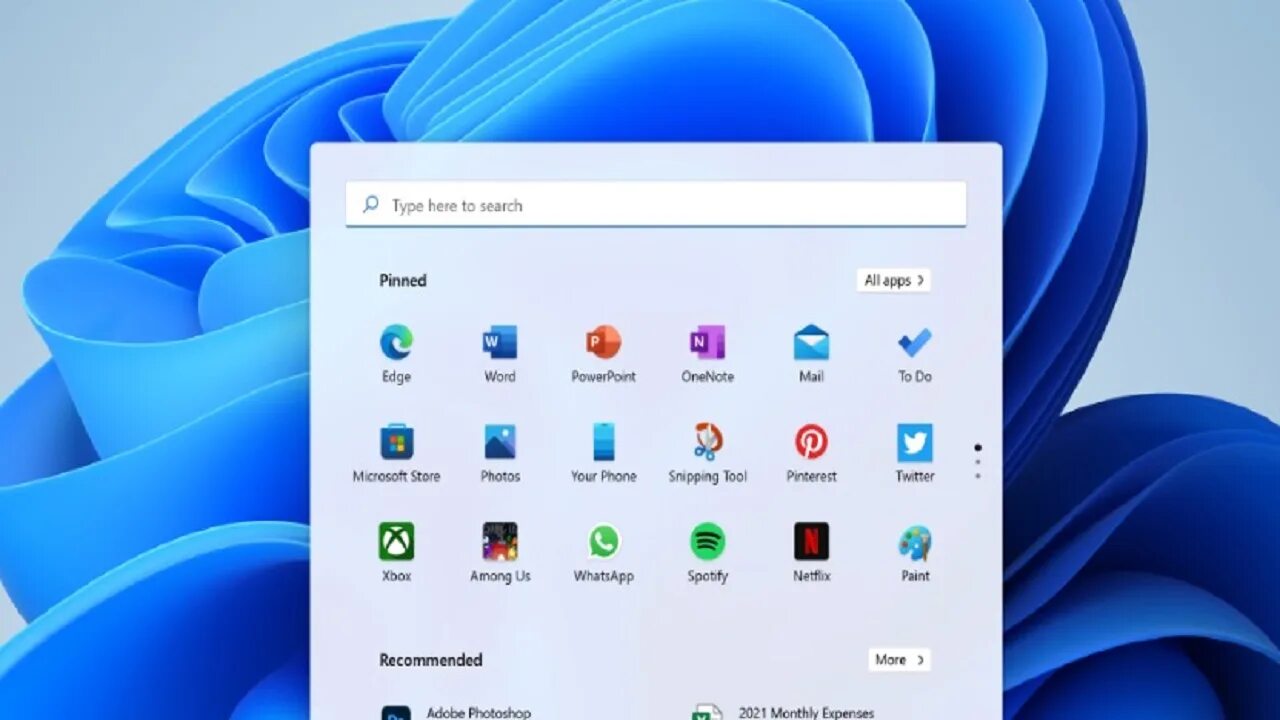
Task: Open the Xbox app
Action: [x=396, y=542]
